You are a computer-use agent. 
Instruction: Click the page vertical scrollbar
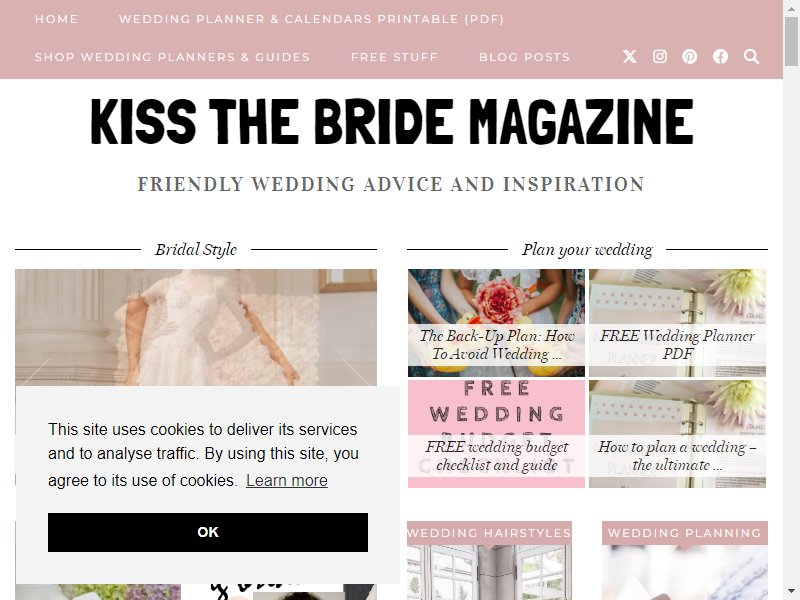[791, 300]
